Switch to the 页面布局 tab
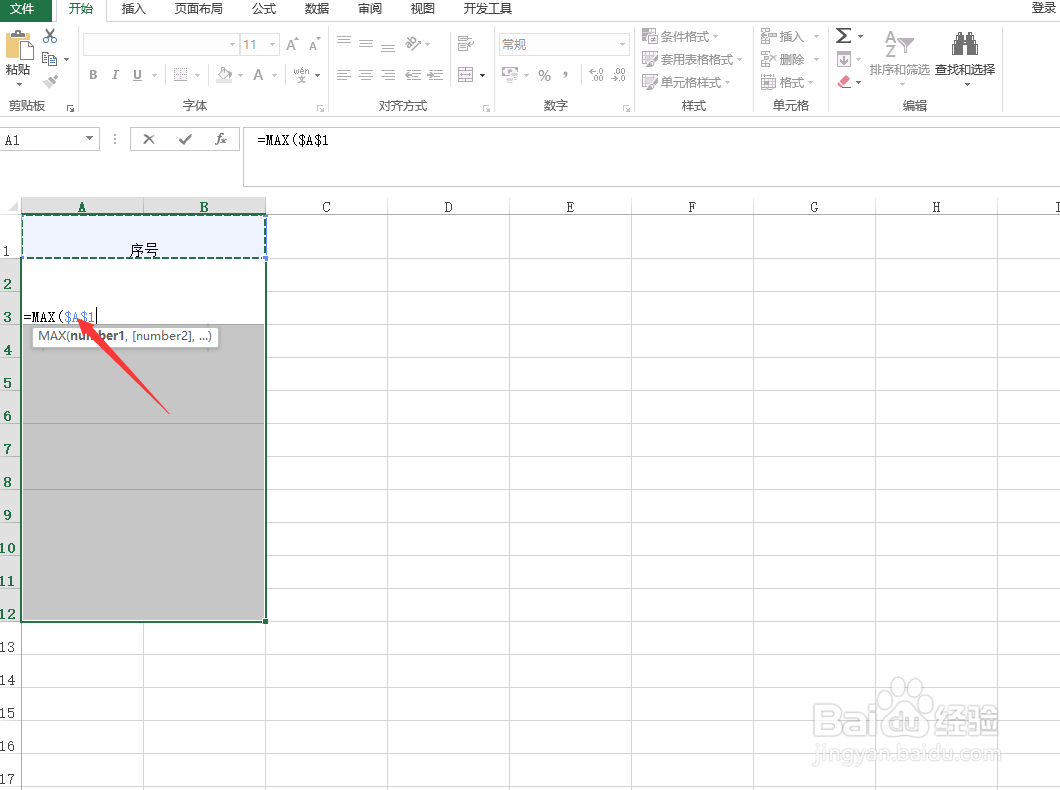This screenshot has width=1060, height=790. (x=198, y=9)
